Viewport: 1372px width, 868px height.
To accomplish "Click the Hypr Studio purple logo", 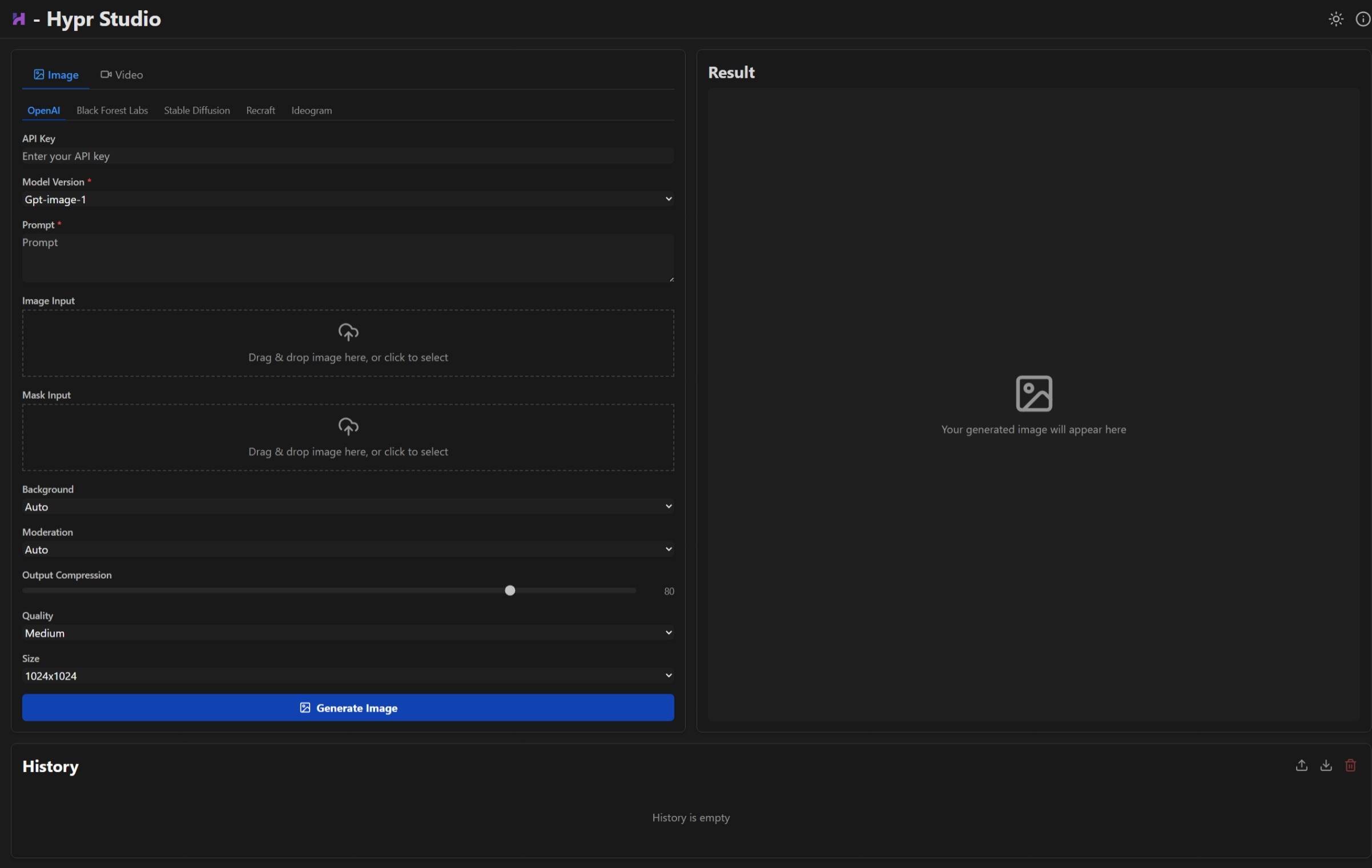I will coord(19,19).
